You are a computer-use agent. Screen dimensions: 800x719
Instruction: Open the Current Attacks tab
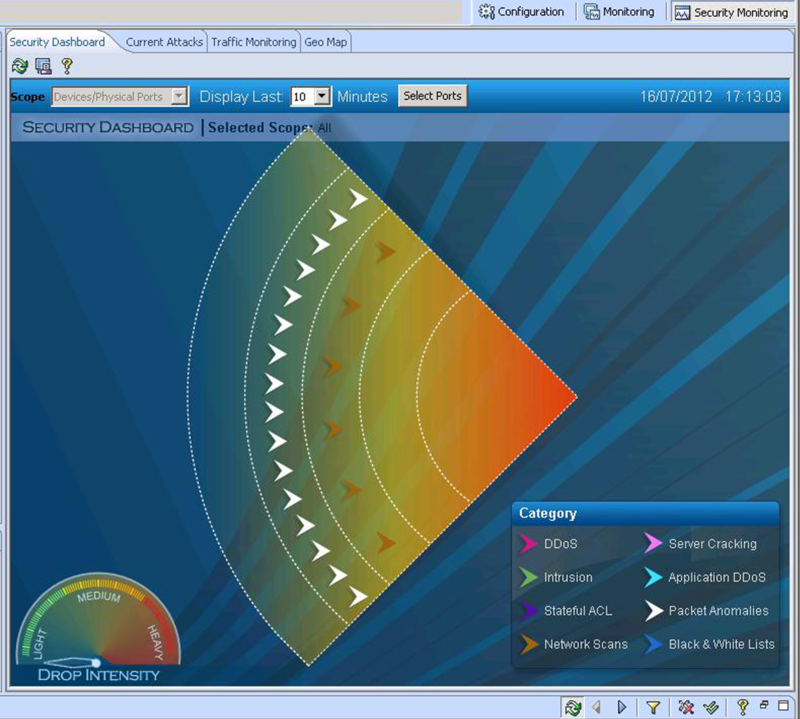click(164, 42)
